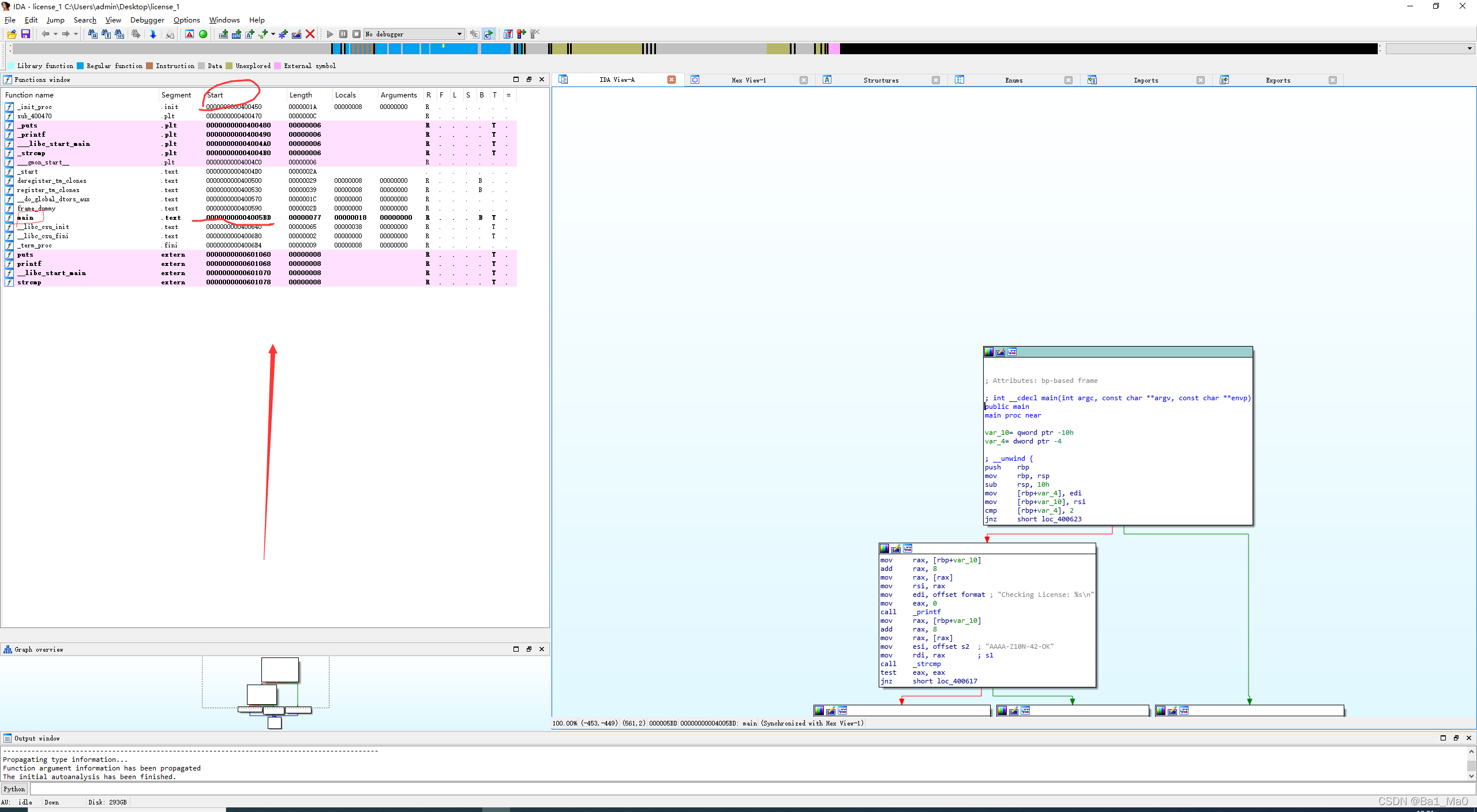Click the blue down-arrow jump icon

click(153, 34)
